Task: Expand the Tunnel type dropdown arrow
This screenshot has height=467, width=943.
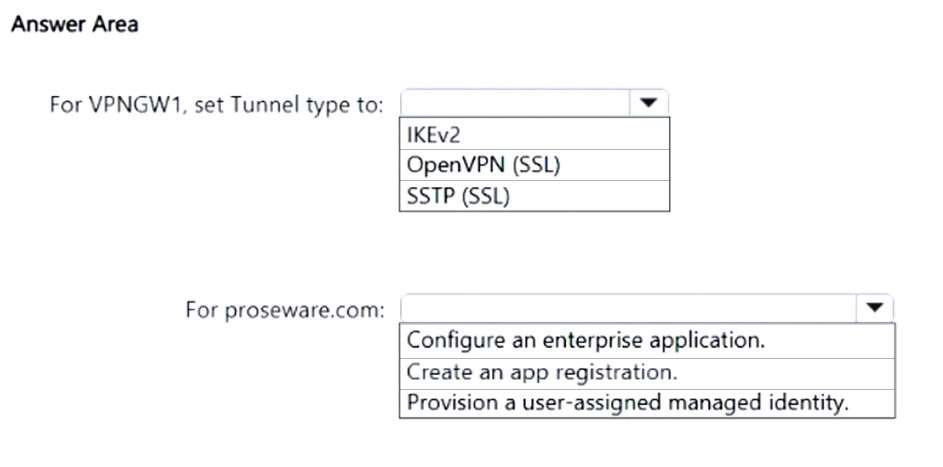Action: (x=647, y=103)
